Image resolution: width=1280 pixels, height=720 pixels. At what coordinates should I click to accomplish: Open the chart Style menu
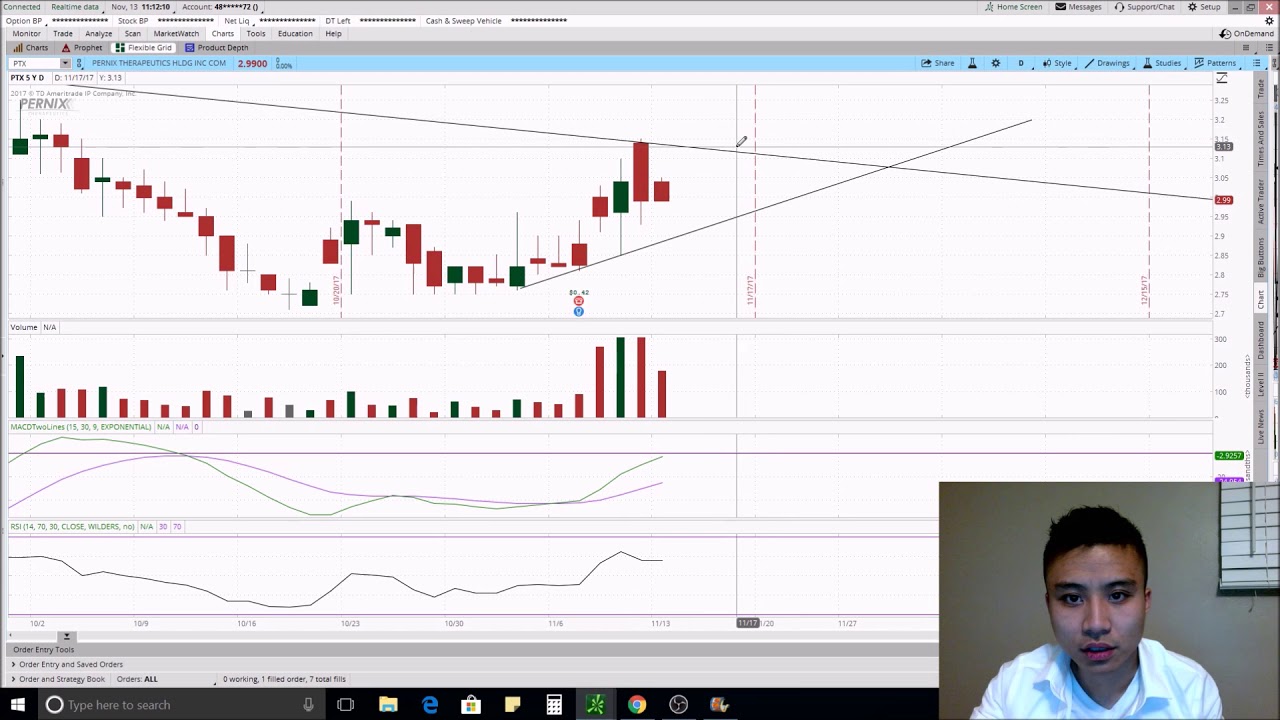point(1056,63)
